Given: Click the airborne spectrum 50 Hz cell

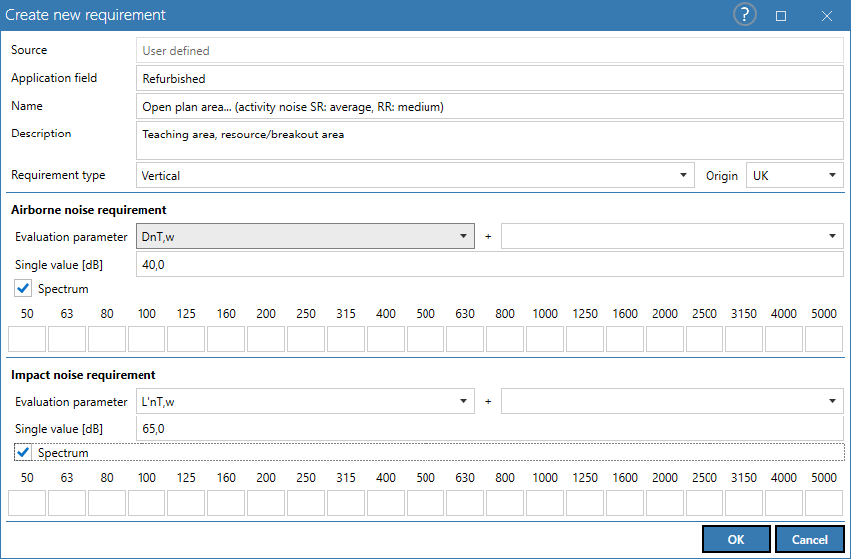Looking at the screenshot, I should coord(27,339).
